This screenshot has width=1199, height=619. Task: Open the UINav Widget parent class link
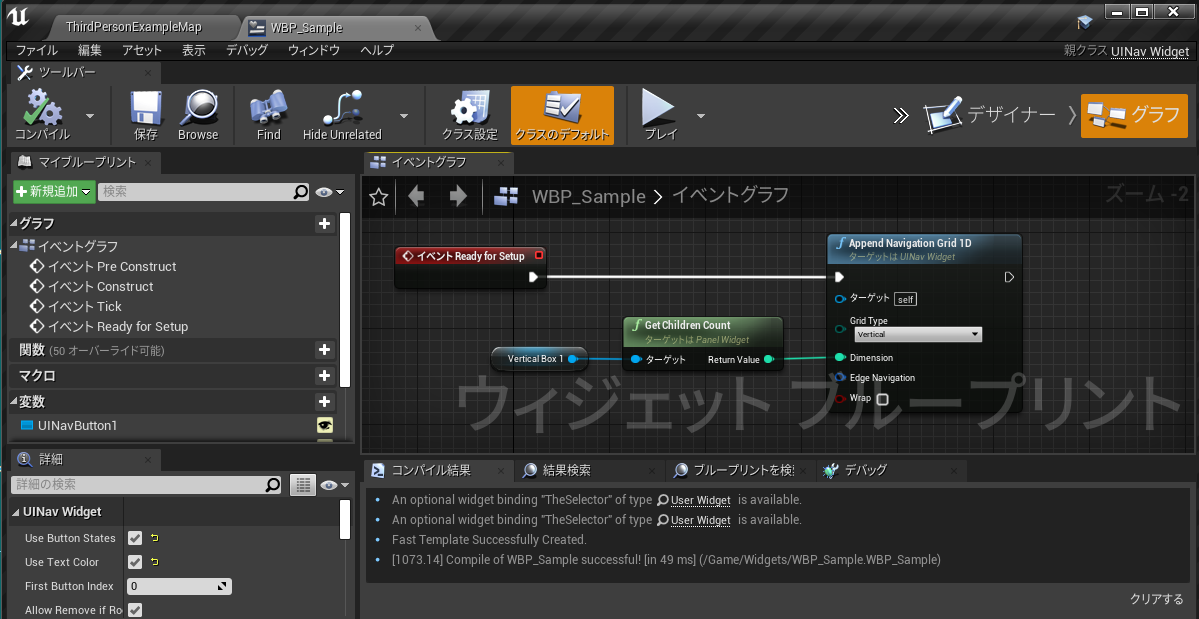coord(1149,51)
